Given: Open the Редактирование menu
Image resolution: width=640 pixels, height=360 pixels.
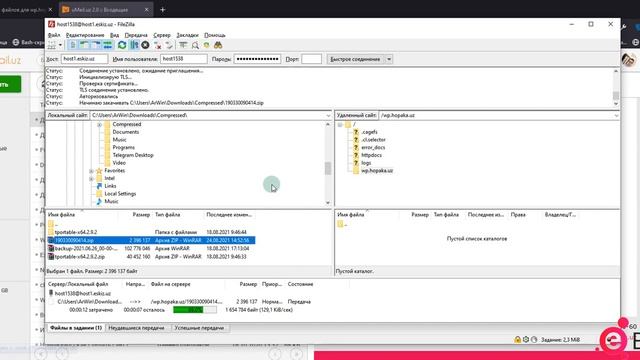Looking at the screenshot, I should [85, 35].
